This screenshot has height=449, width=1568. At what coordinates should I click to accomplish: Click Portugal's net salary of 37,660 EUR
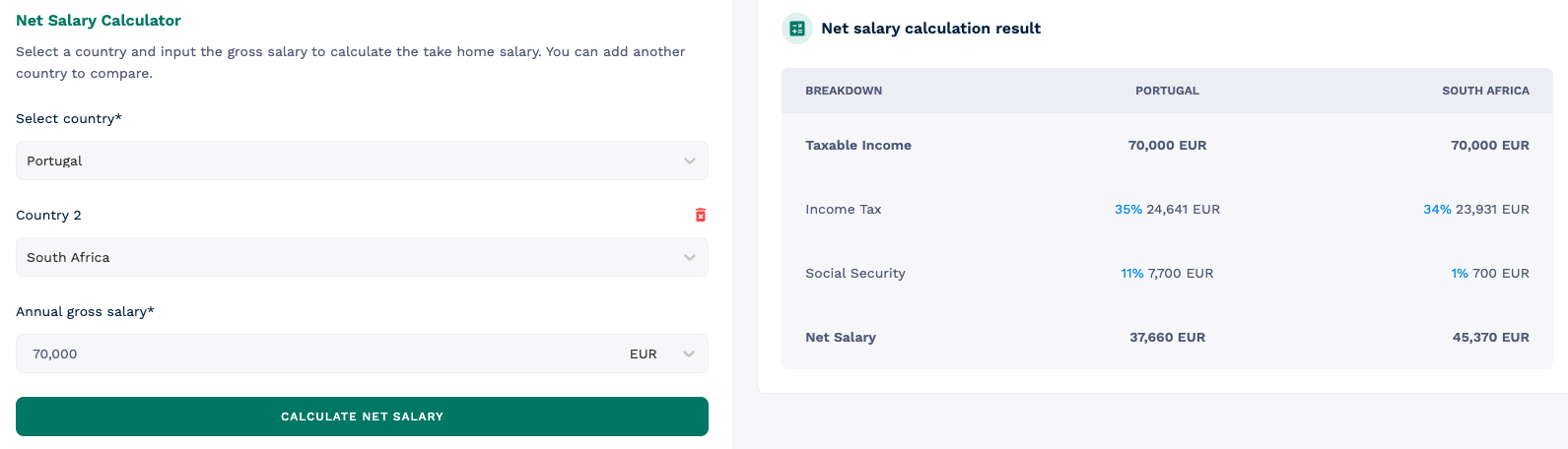coord(1167,337)
